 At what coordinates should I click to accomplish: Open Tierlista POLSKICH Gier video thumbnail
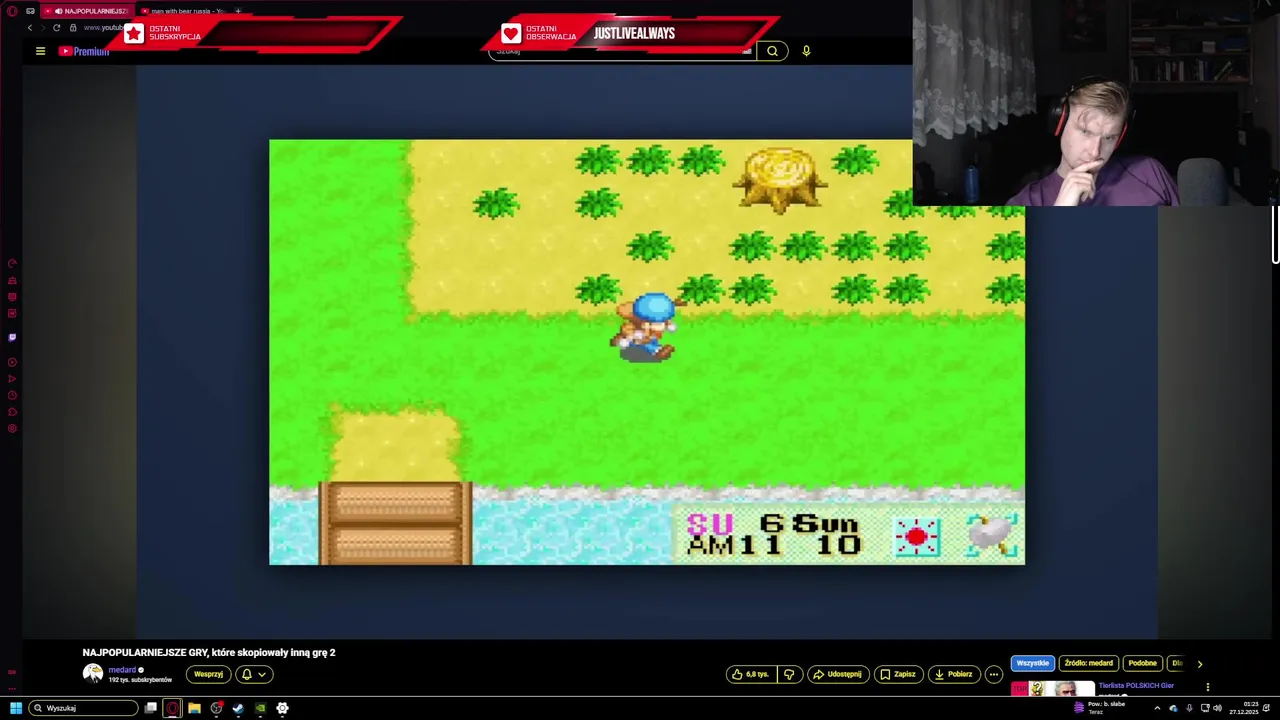tap(1052, 688)
